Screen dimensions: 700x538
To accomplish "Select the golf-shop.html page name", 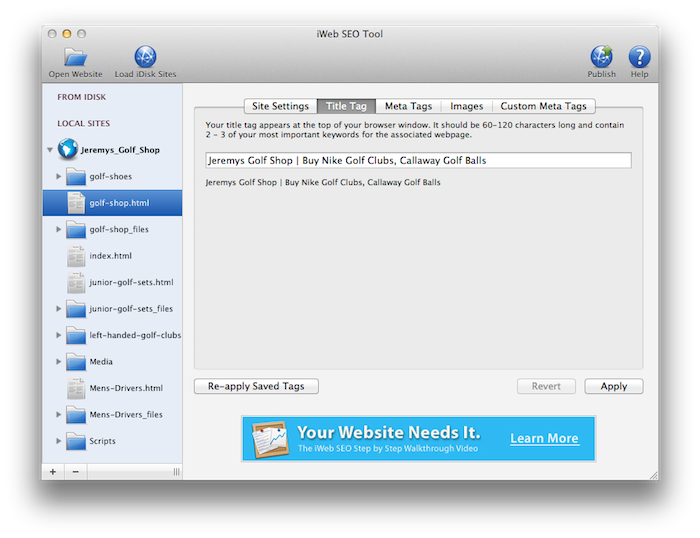I will click(119, 203).
